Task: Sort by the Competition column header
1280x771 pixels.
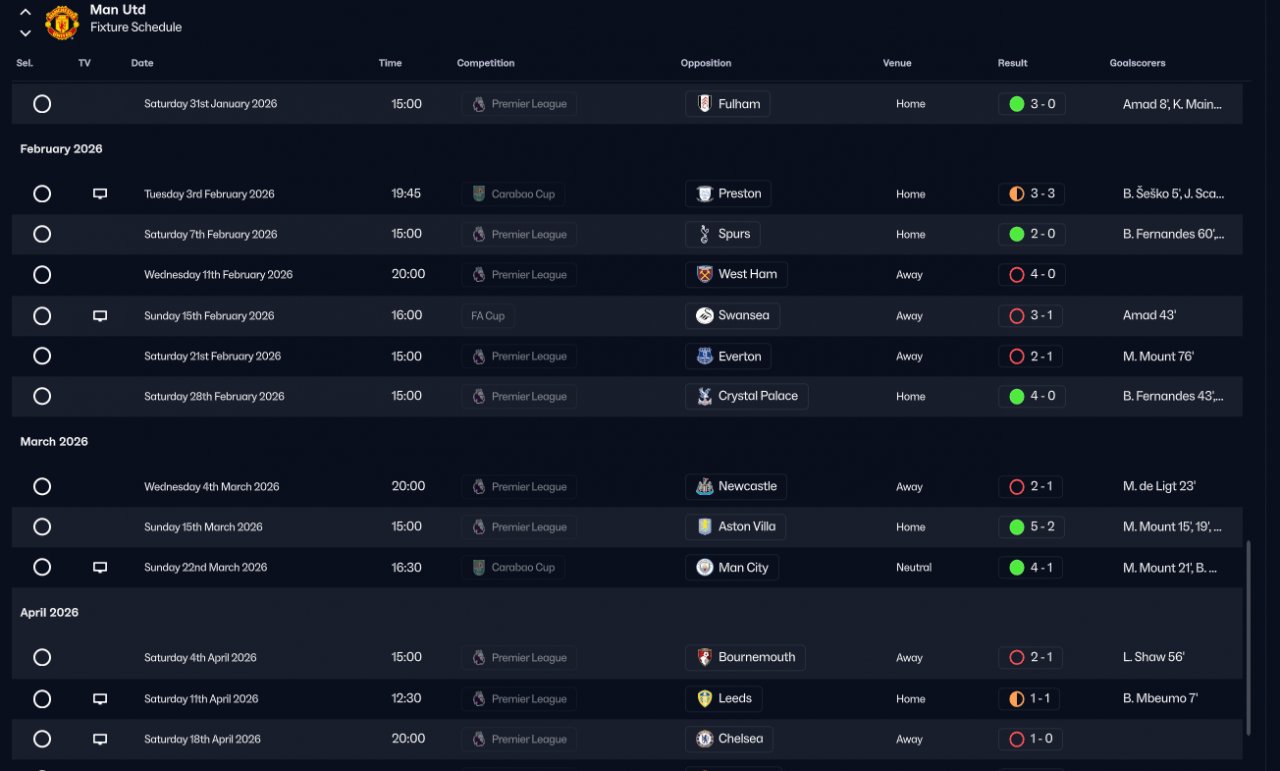Action: click(x=486, y=63)
